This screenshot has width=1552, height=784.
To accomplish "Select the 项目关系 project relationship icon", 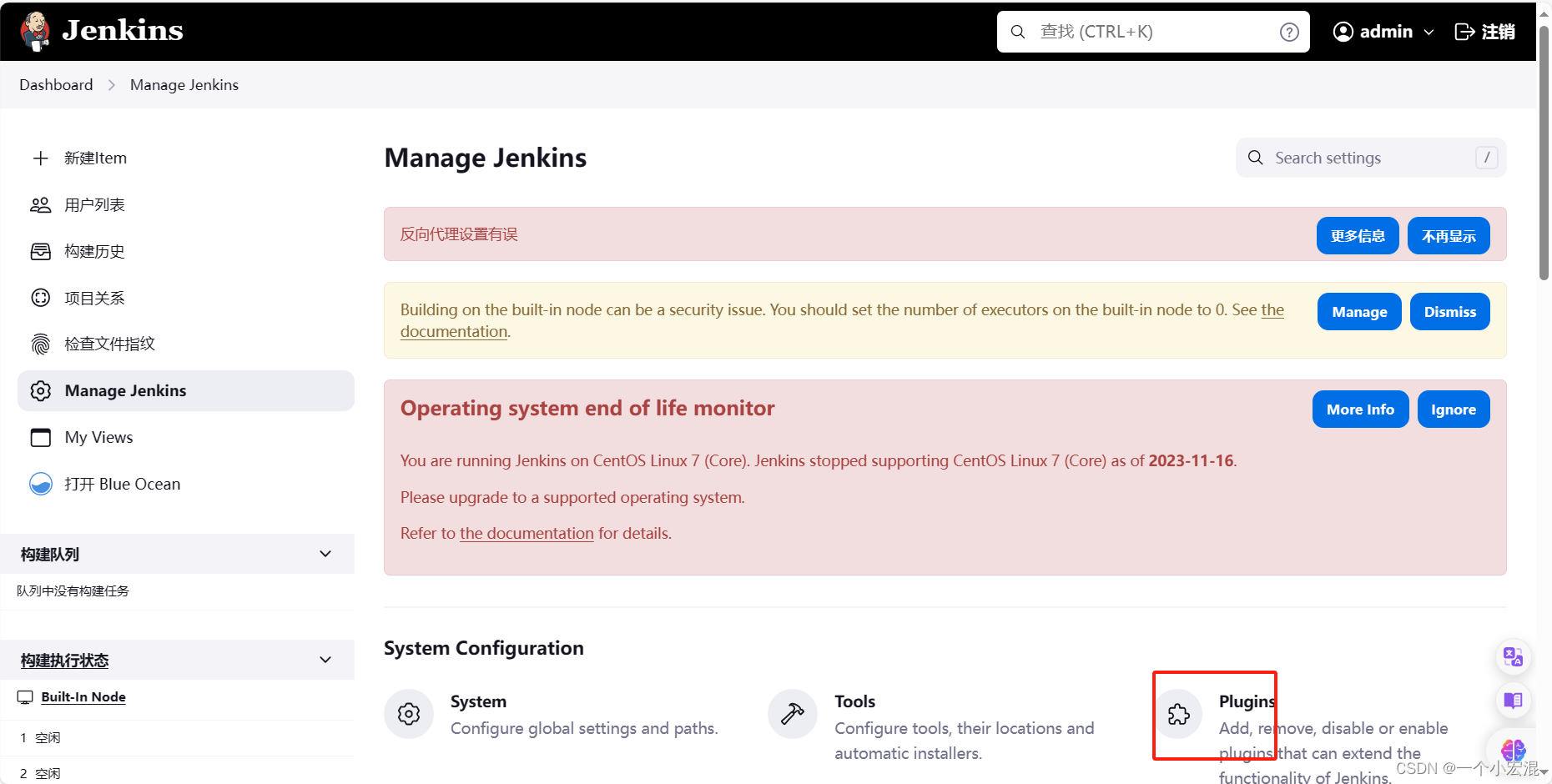I will pos(40,297).
